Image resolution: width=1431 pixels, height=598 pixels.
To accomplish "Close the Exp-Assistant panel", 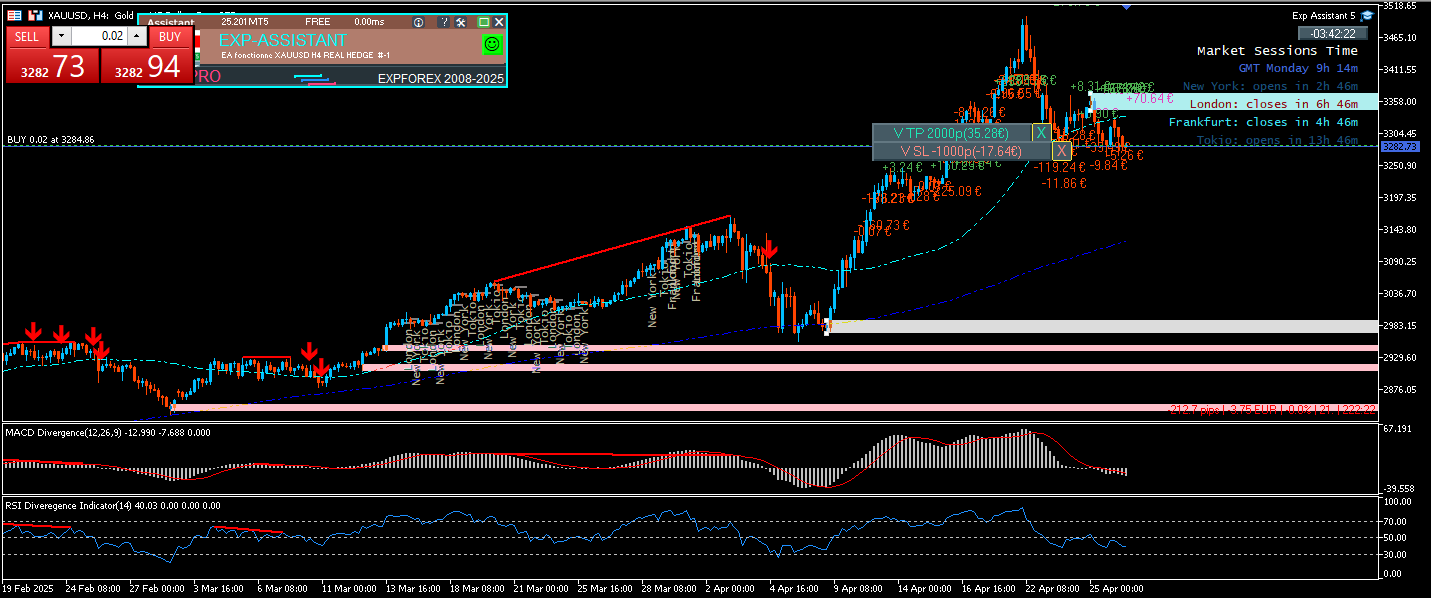I will click(499, 22).
